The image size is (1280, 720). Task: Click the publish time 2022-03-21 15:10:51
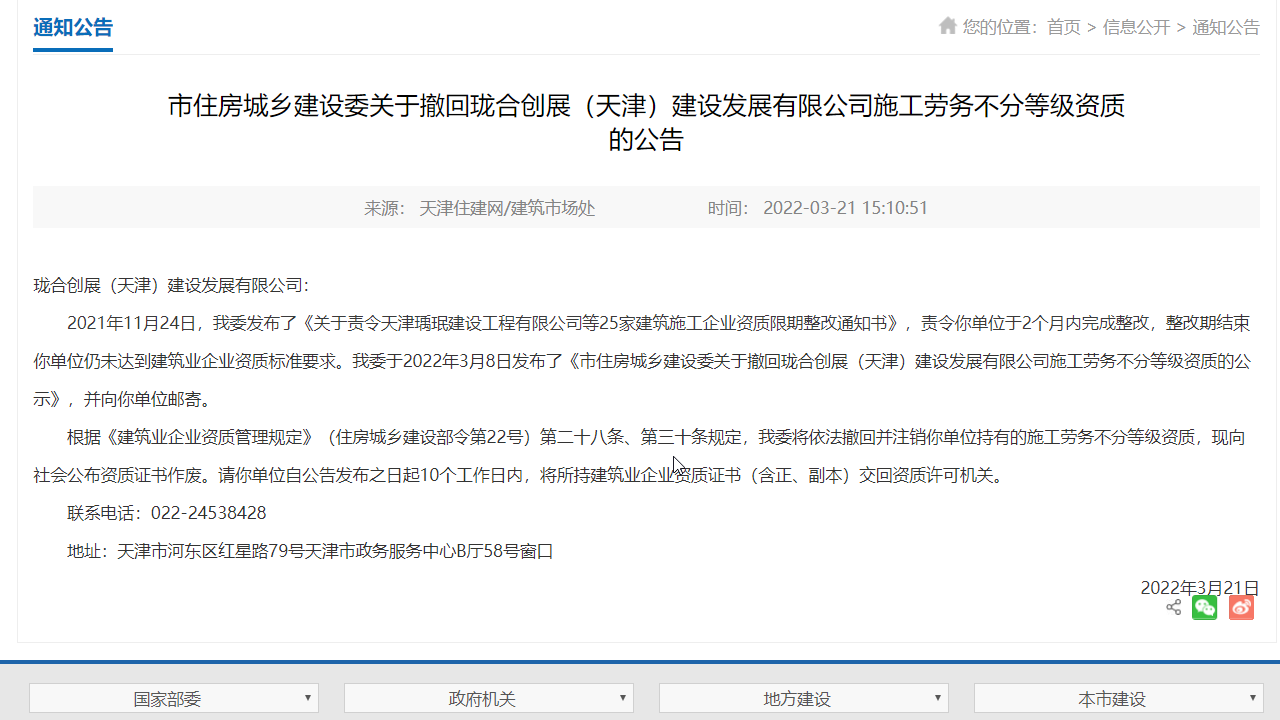point(846,208)
